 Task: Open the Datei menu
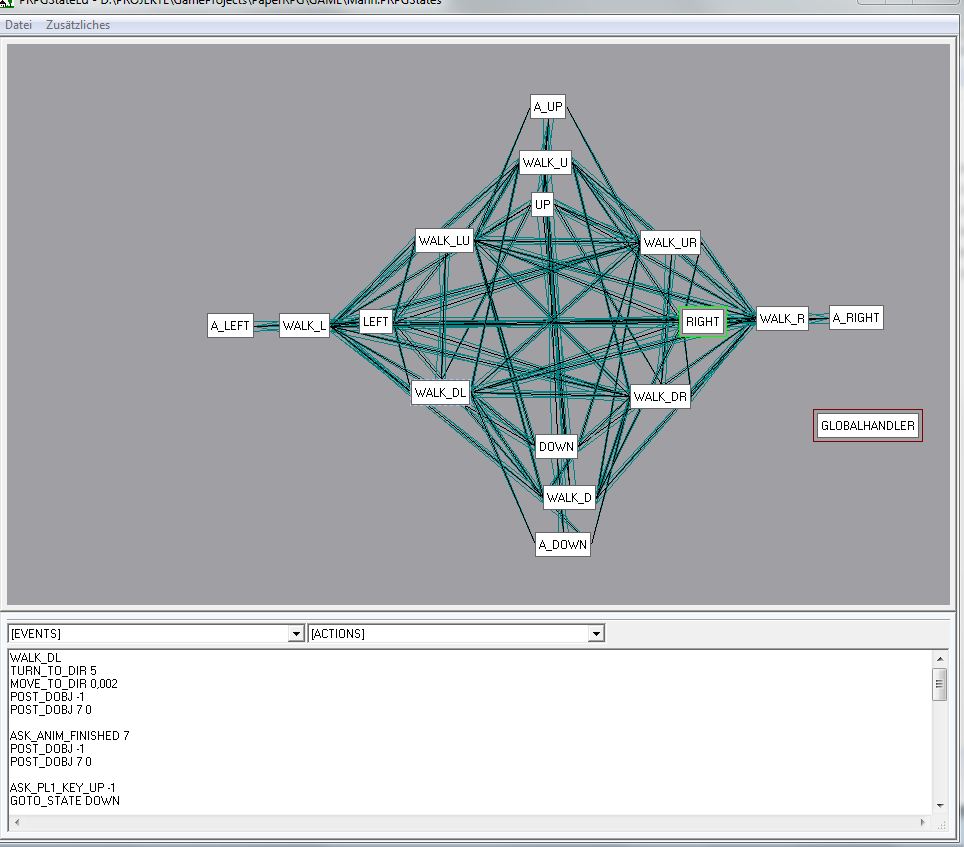click(19, 25)
